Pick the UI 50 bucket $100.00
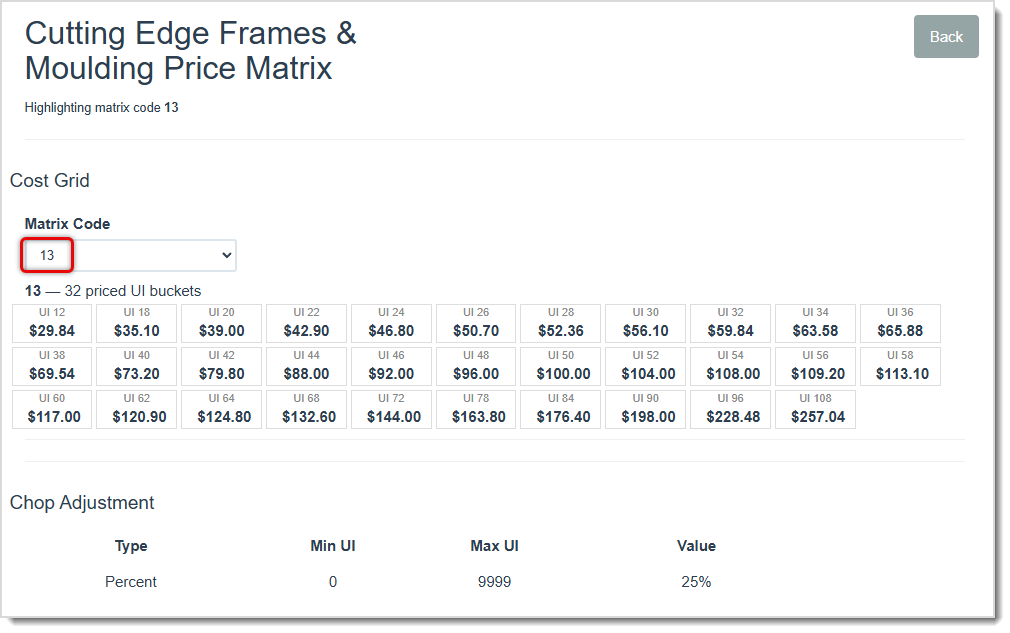This screenshot has height=633, width=1010. pyautogui.click(x=561, y=366)
